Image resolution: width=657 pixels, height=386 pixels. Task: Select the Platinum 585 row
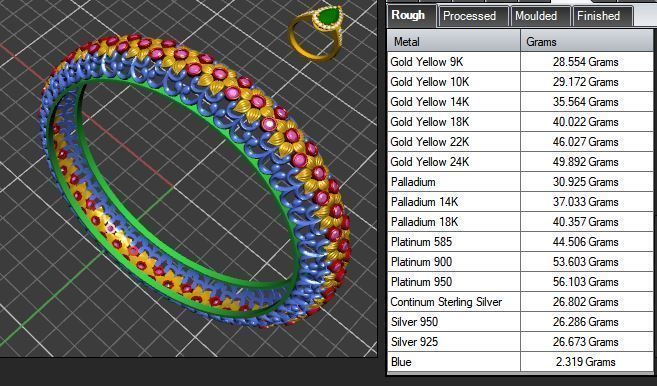click(x=521, y=242)
